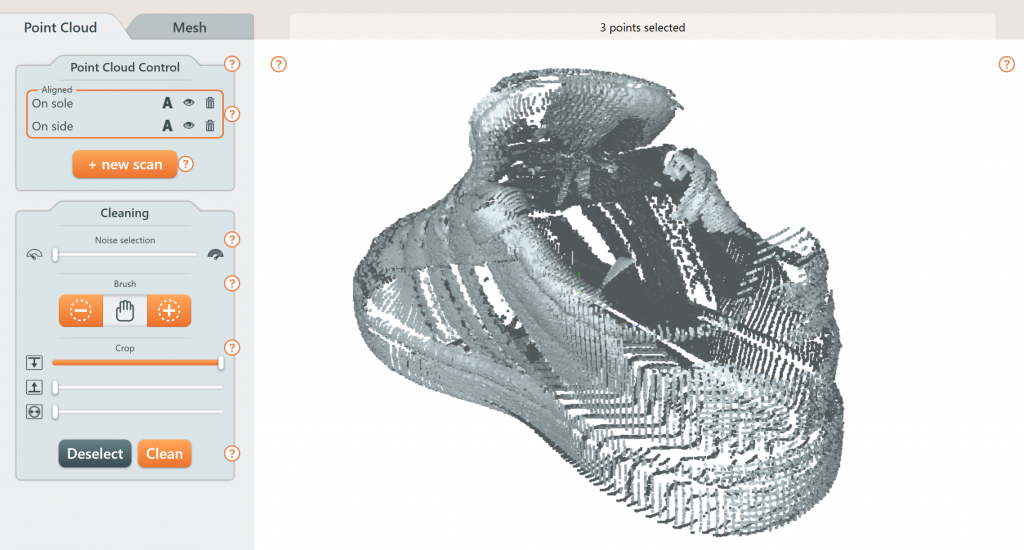1024x550 pixels.
Task: Click the Clean button
Action: pos(164,454)
